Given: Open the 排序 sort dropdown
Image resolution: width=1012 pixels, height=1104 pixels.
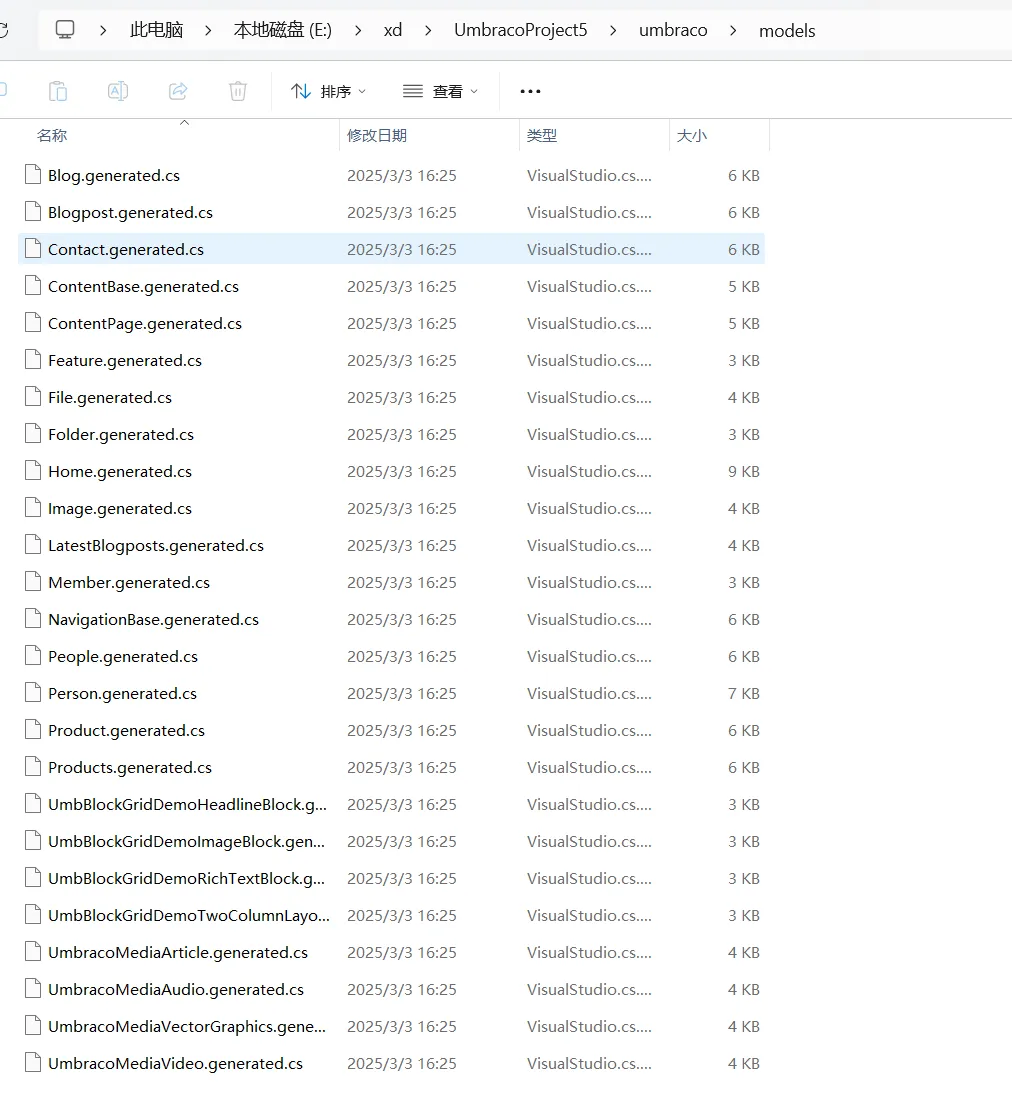Looking at the screenshot, I should click(328, 92).
